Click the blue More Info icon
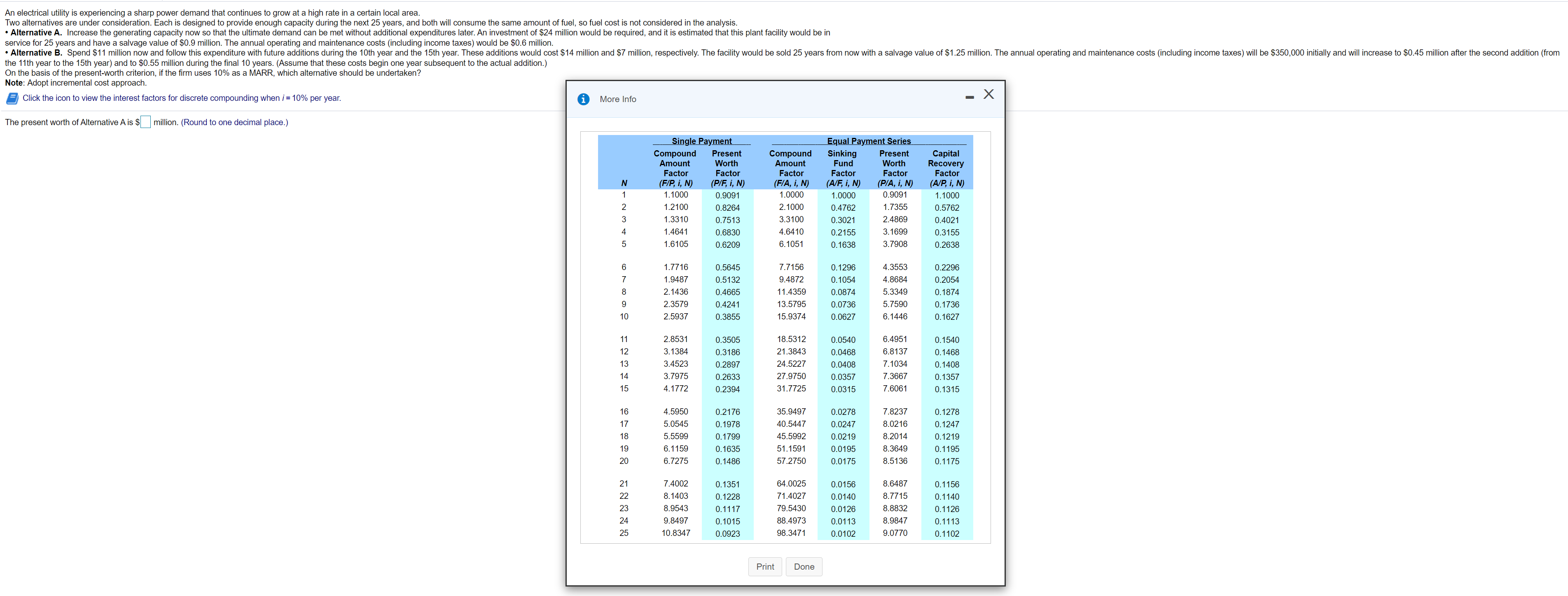Viewport: 1568px width, 596px height. [583, 99]
